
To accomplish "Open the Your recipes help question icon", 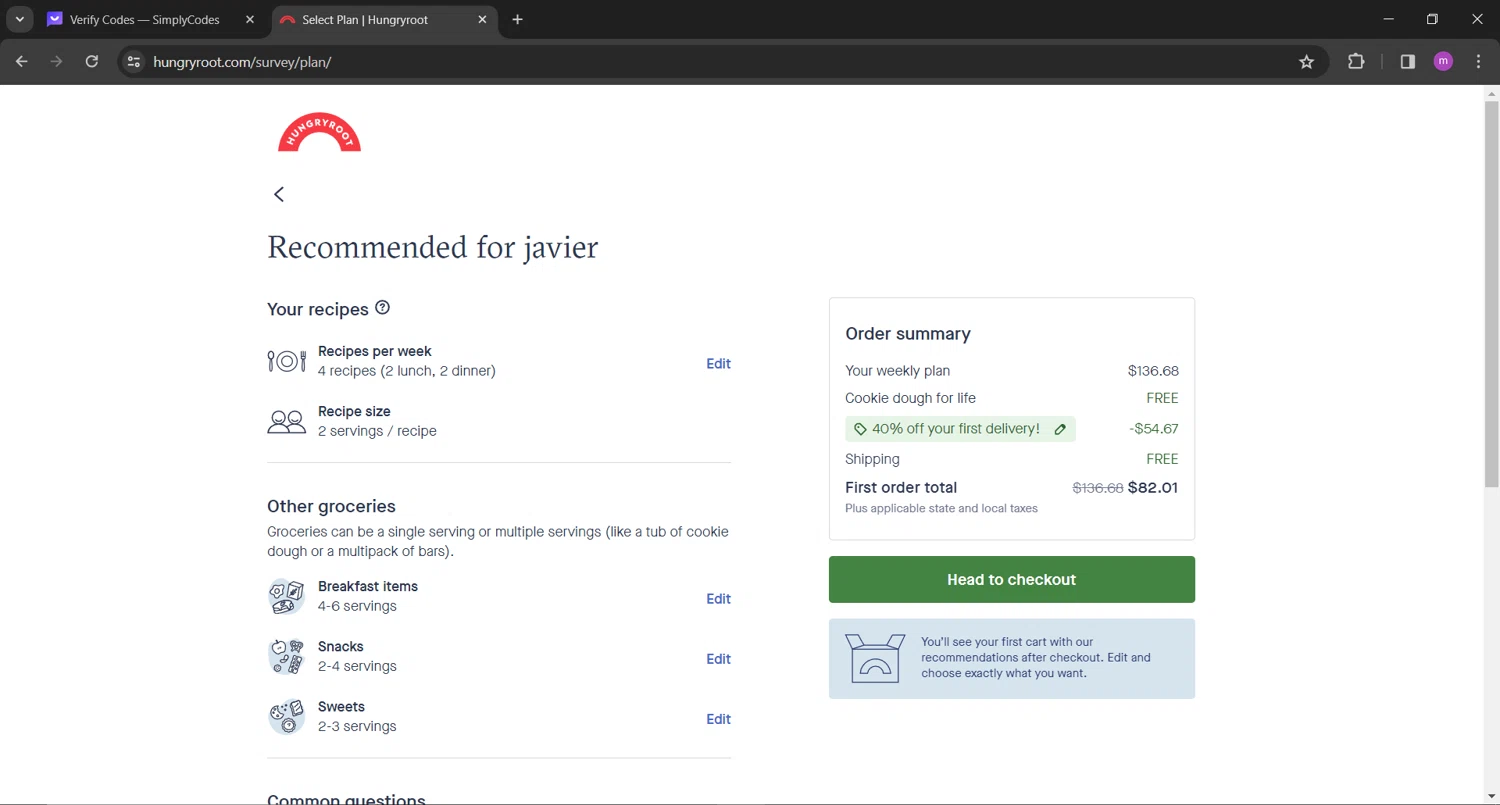I will click(x=382, y=308).
